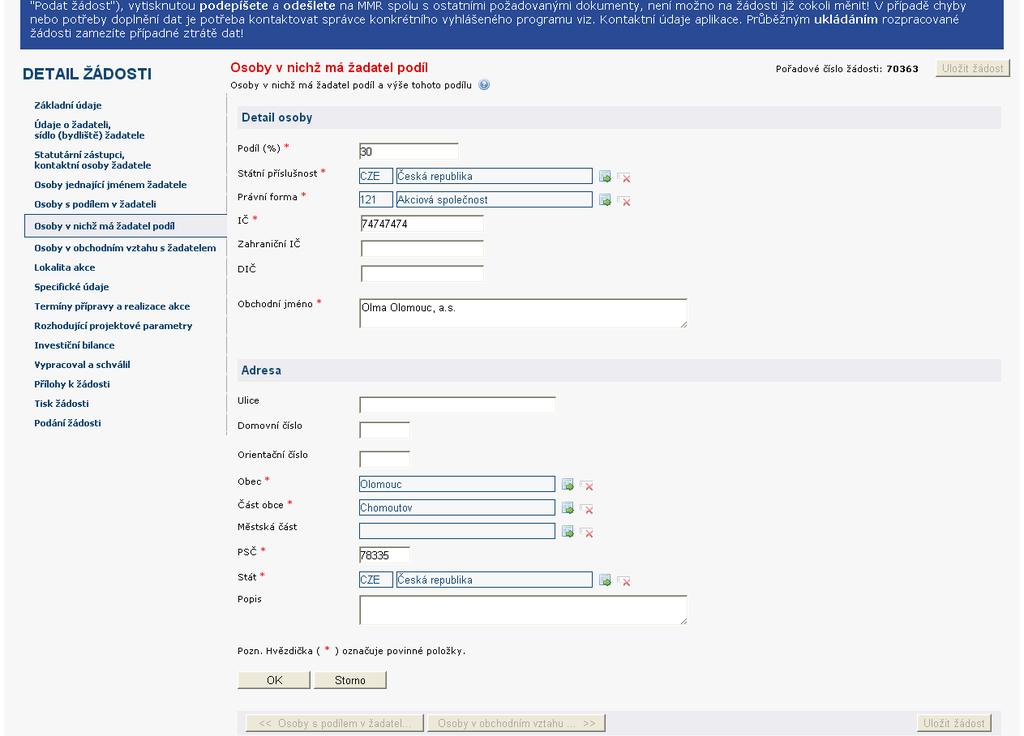Click the Orientační číslo field
Screen dimensions: 1024x736
coord(385,458)
